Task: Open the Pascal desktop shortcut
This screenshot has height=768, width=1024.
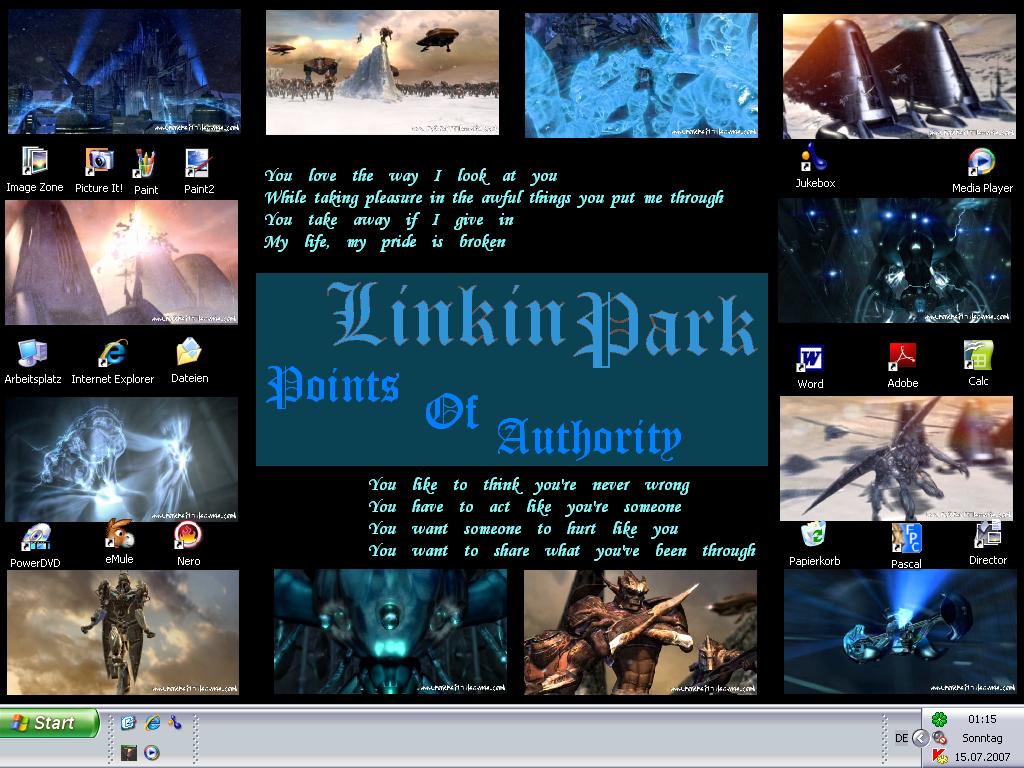Action: pos(905,540)
